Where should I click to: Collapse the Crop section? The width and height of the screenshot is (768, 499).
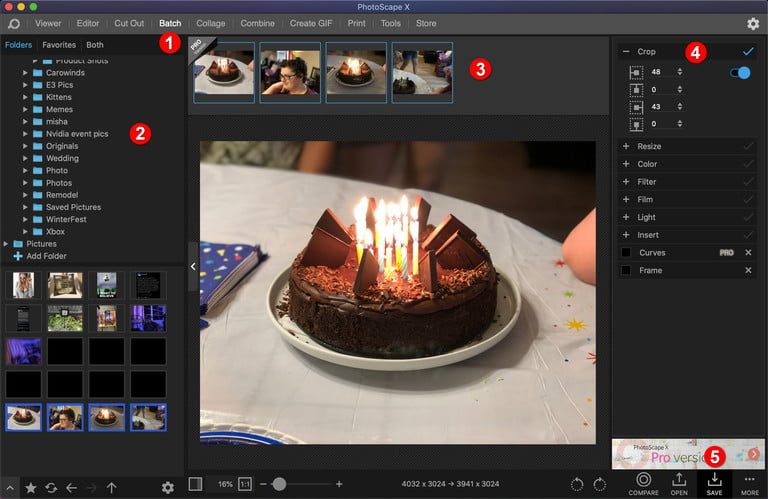click(626, 50)
